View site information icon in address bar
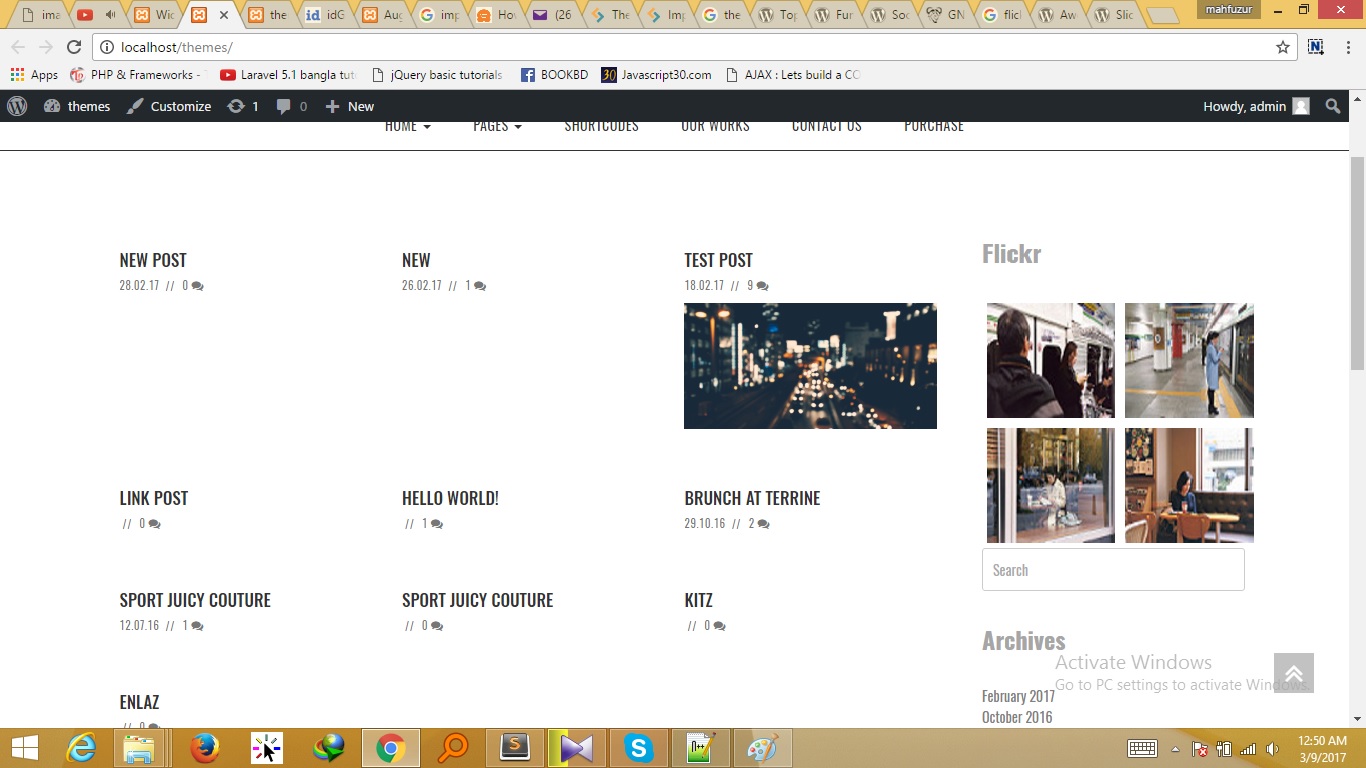This screenshot has width=1366, height=768. tap(107, 47)
